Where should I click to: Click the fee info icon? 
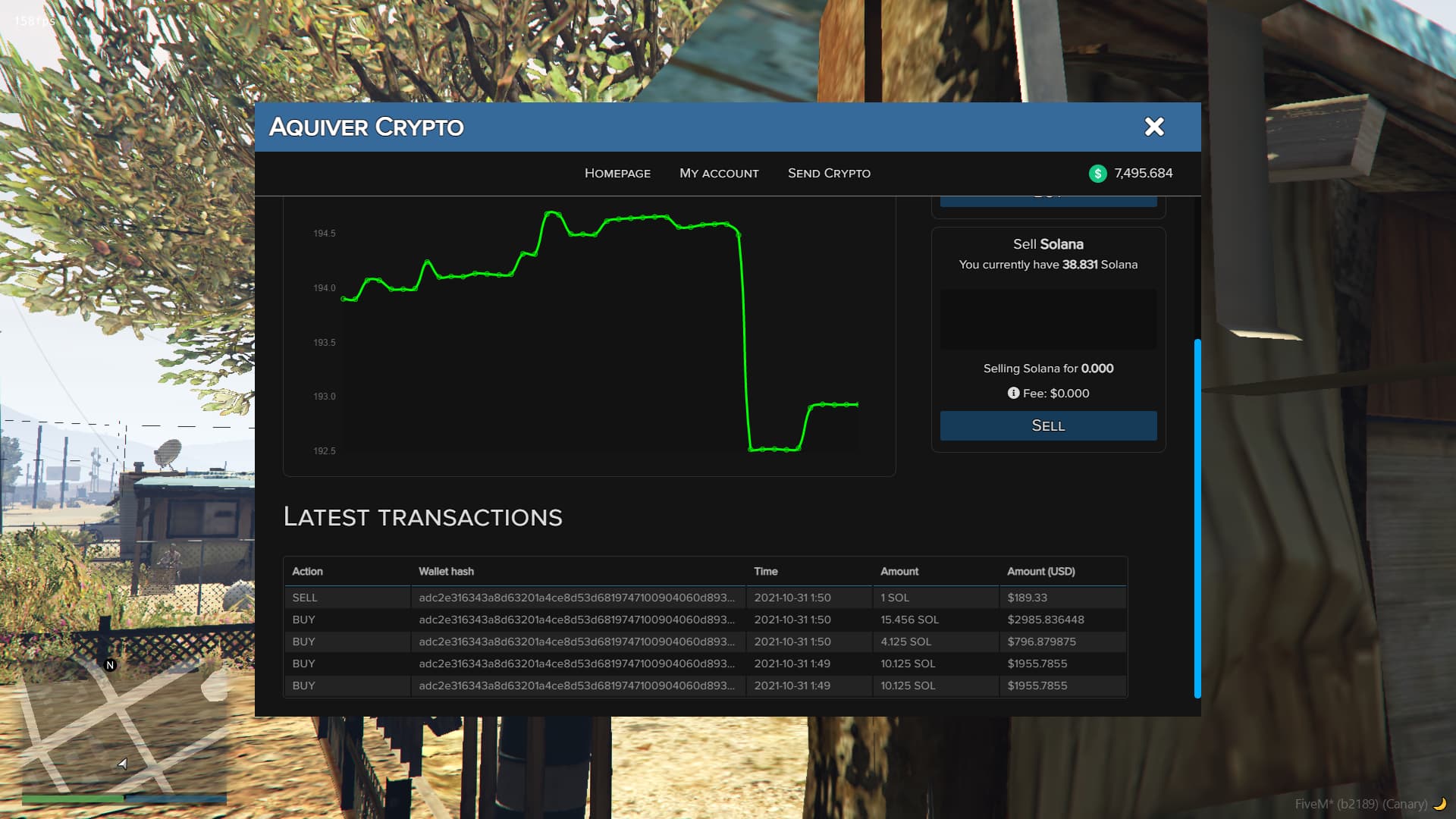point(1013,393)
